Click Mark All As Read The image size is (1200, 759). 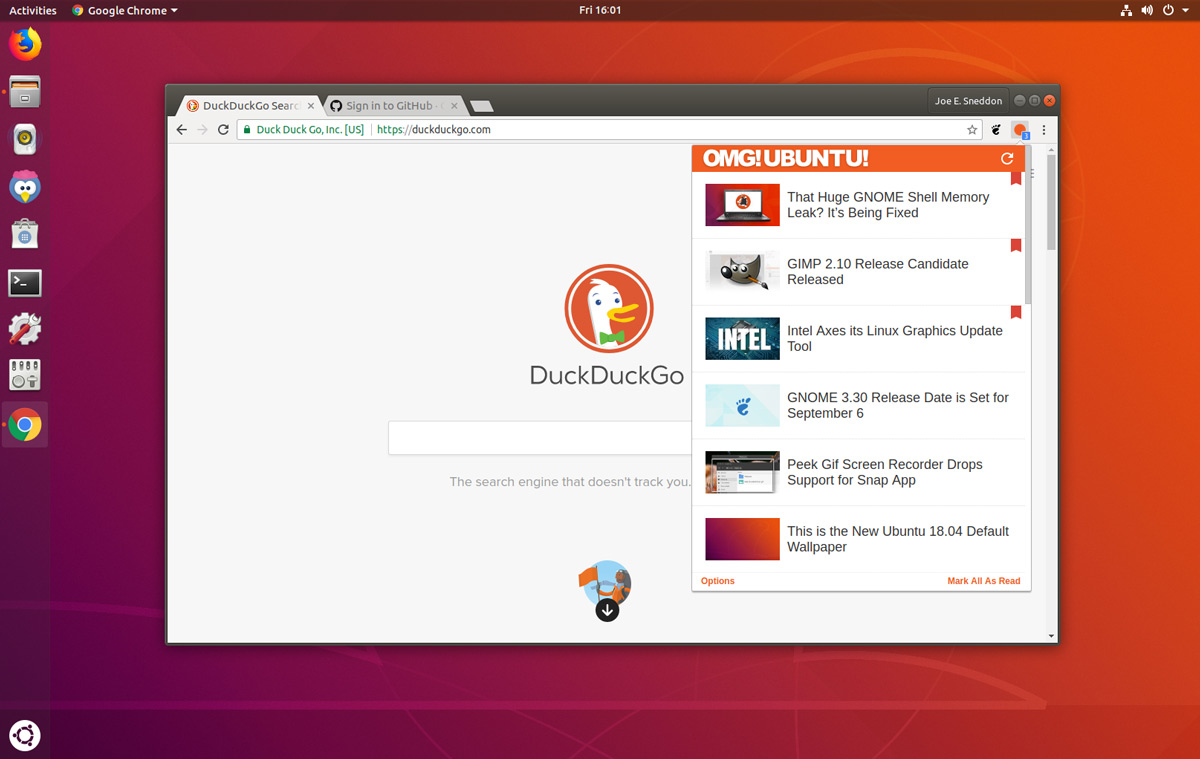click(984, 581)
